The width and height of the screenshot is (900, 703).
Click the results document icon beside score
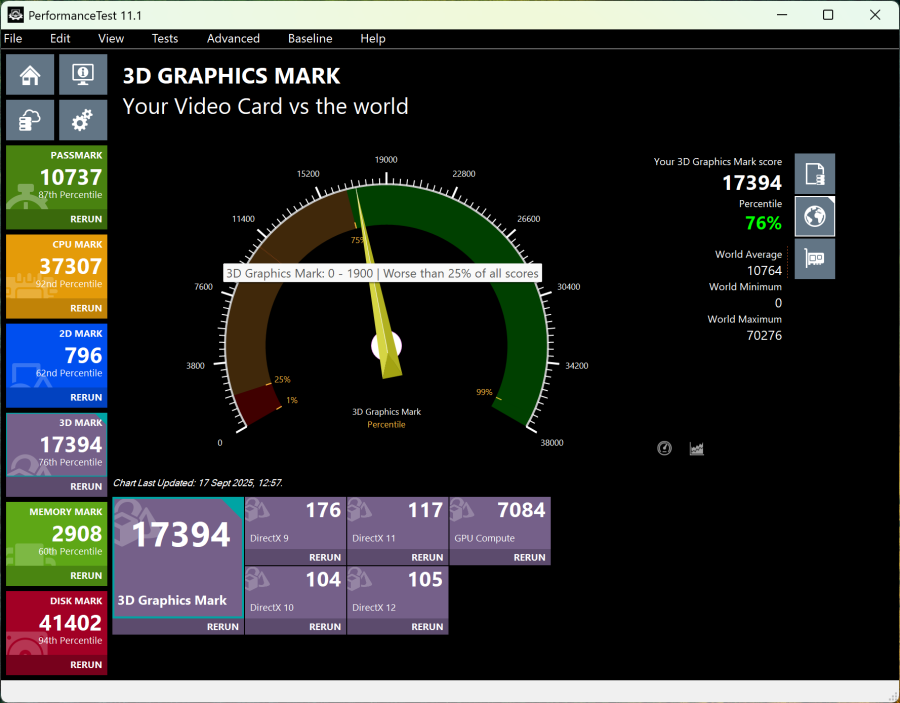point(814,174)
